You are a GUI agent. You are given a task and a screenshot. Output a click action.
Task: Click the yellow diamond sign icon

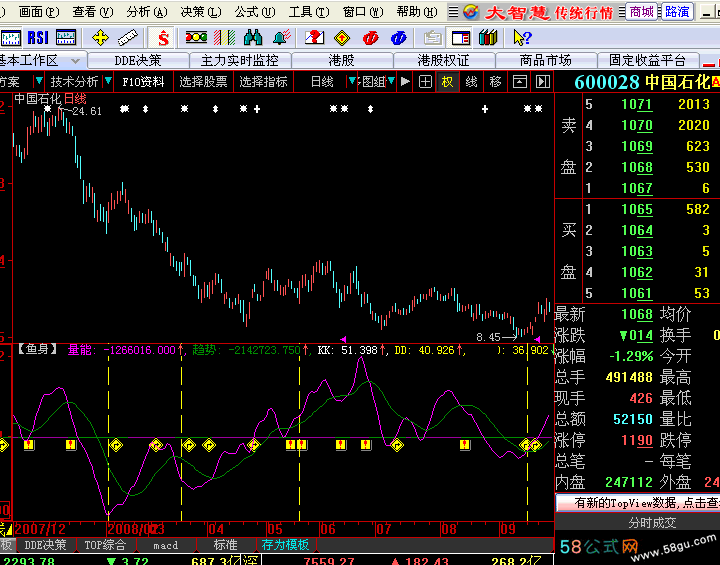[342, 38]
